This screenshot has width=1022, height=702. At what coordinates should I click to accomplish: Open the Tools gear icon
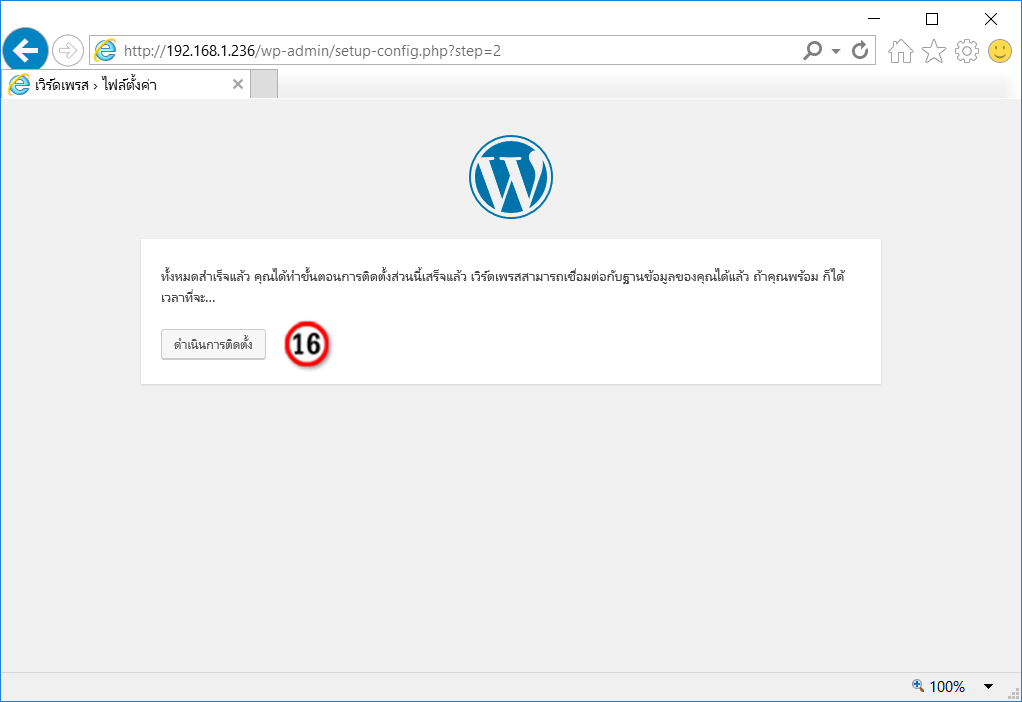(x=967, y=51)
